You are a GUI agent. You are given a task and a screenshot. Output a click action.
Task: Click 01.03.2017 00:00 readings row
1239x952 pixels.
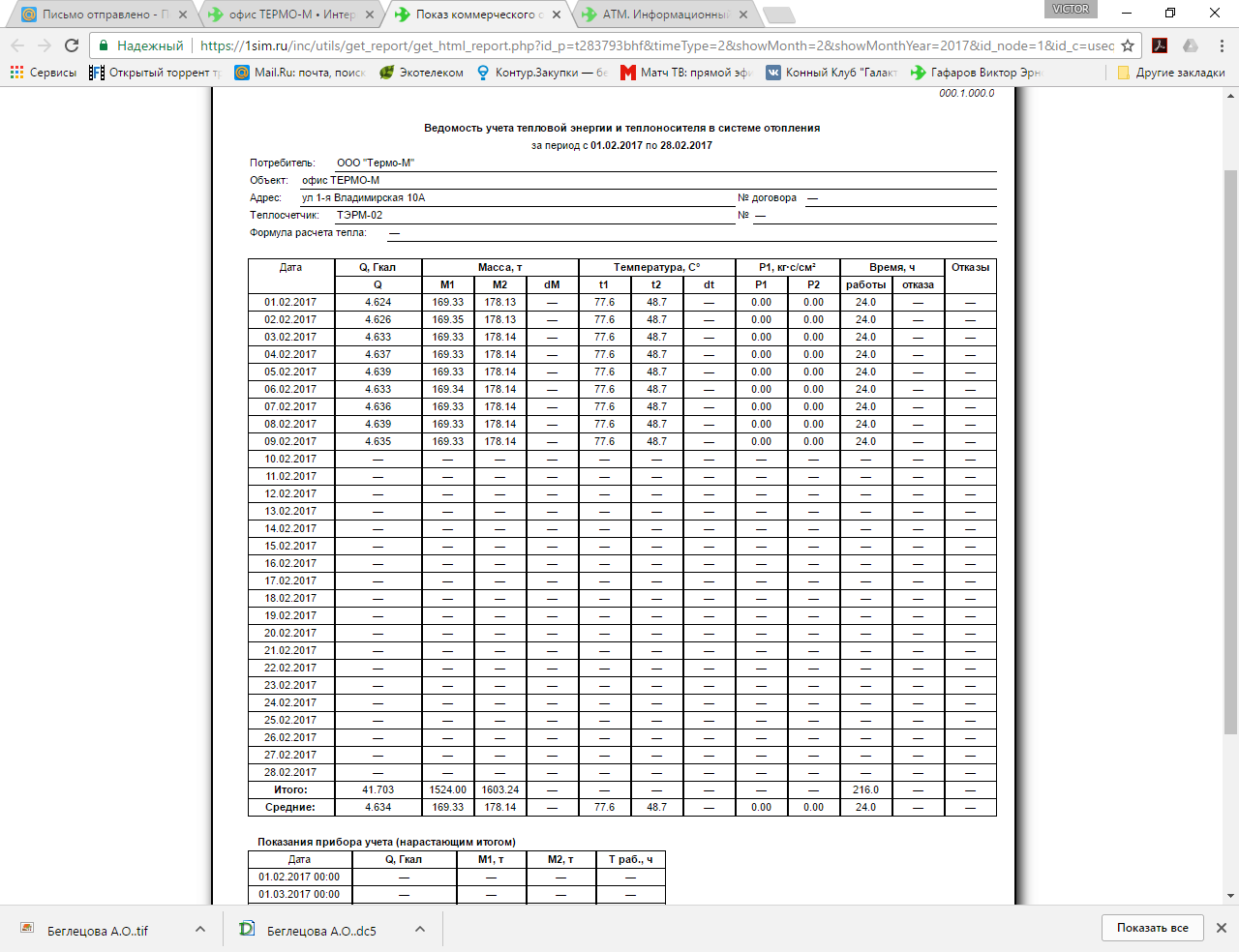[457, 895]
